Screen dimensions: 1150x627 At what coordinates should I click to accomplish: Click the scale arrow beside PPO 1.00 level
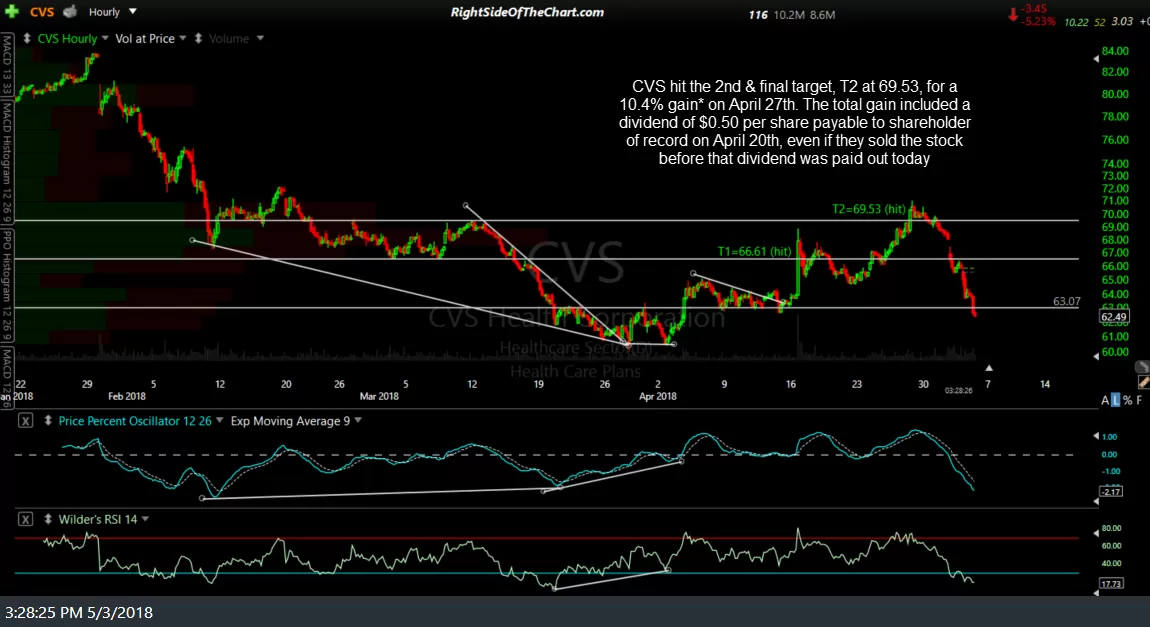tap(1096, 436)
